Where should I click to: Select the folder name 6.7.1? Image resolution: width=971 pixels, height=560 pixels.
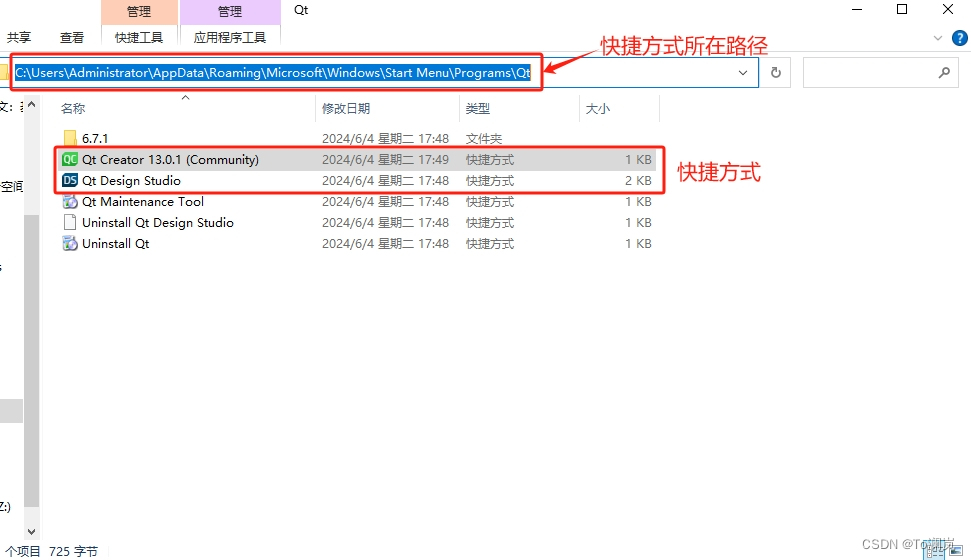point(95,138)
